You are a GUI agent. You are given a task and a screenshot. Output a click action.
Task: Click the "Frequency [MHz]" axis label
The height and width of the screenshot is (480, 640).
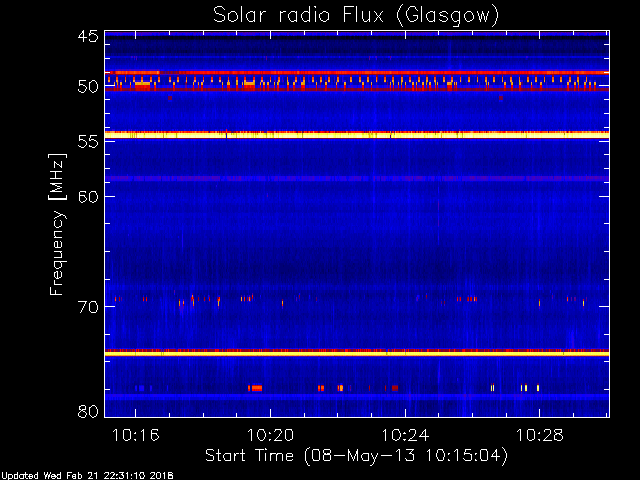point(58,224)
